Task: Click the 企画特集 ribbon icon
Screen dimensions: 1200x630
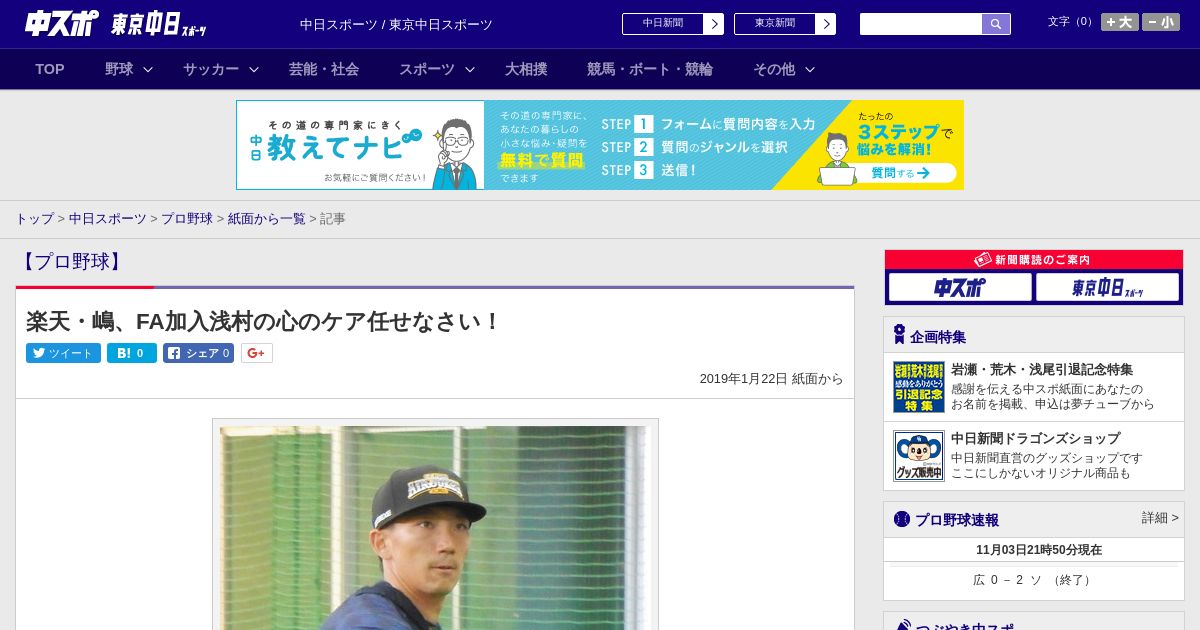Action: pos(899,335)
